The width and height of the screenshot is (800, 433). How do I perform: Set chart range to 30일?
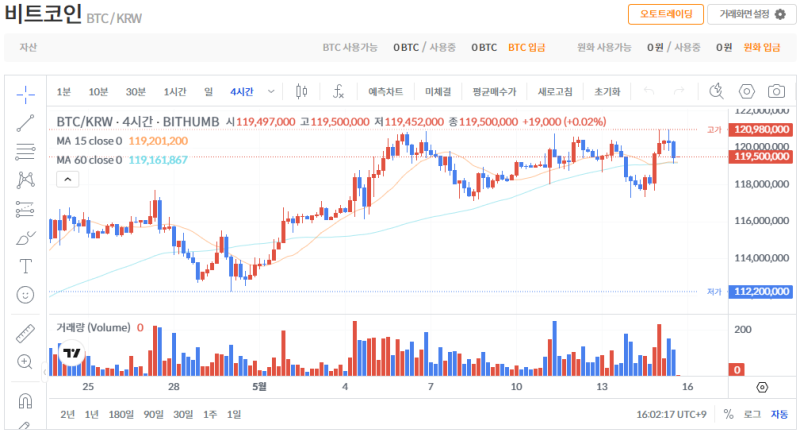(x=183, y=414)
